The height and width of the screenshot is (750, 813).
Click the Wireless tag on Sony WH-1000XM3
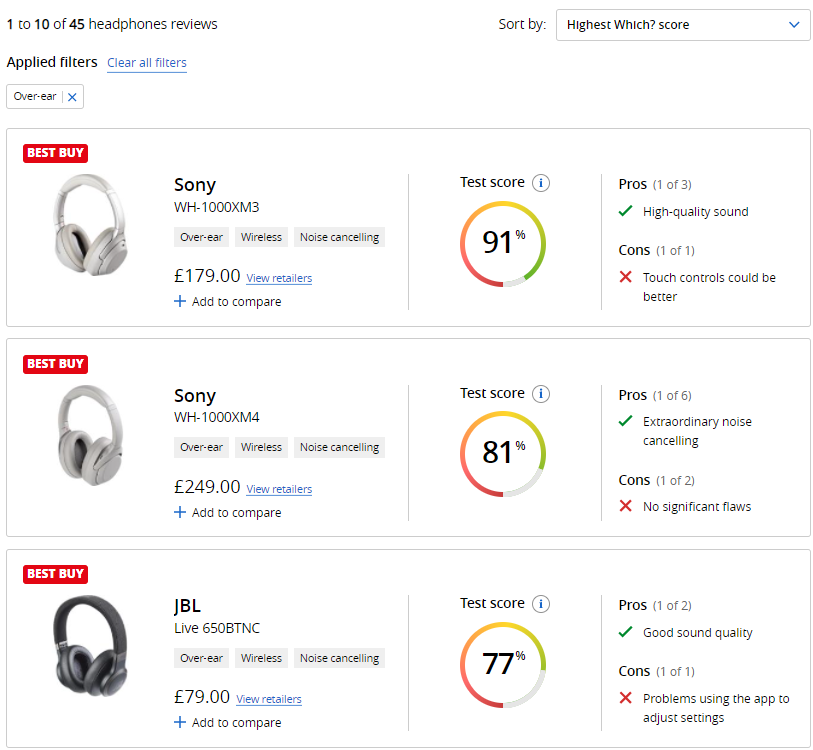261,237
